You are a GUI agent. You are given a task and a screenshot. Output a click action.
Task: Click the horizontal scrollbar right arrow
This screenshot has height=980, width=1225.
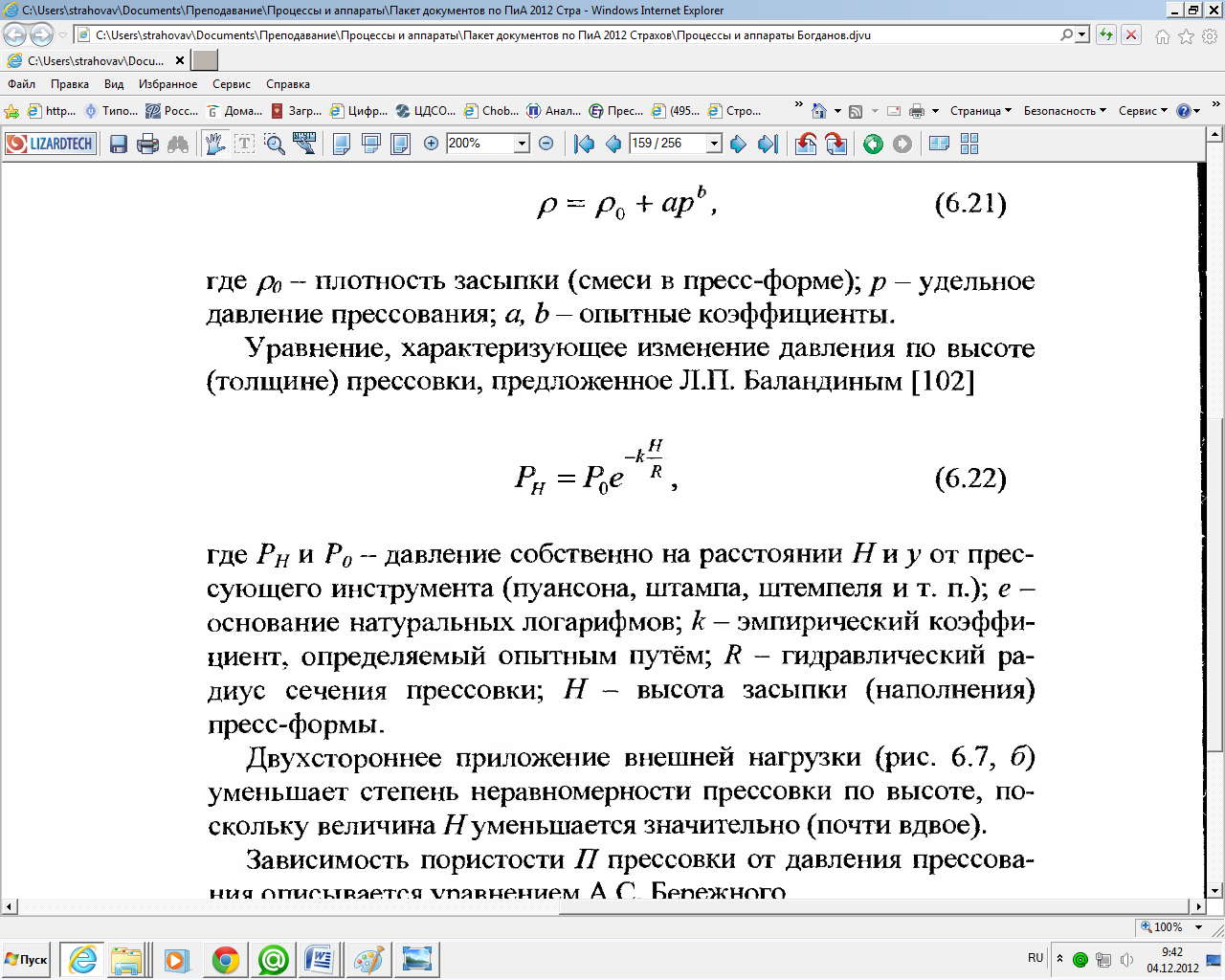pos(1199,906)
